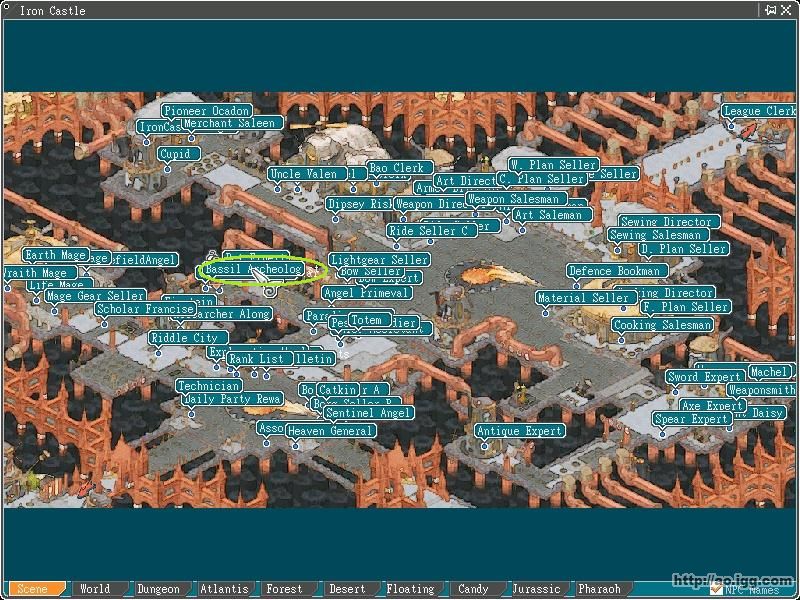Click the Sewing Salesman label
This screenshot has width=800, height=600.
658,235
